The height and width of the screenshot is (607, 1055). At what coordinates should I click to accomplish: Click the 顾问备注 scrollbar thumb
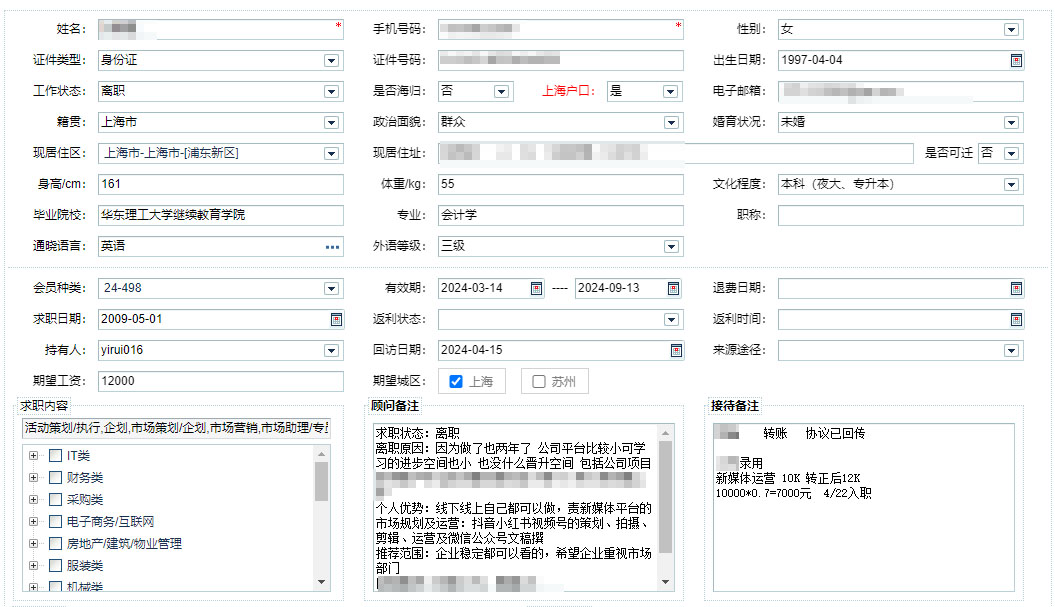click(665, 497)
